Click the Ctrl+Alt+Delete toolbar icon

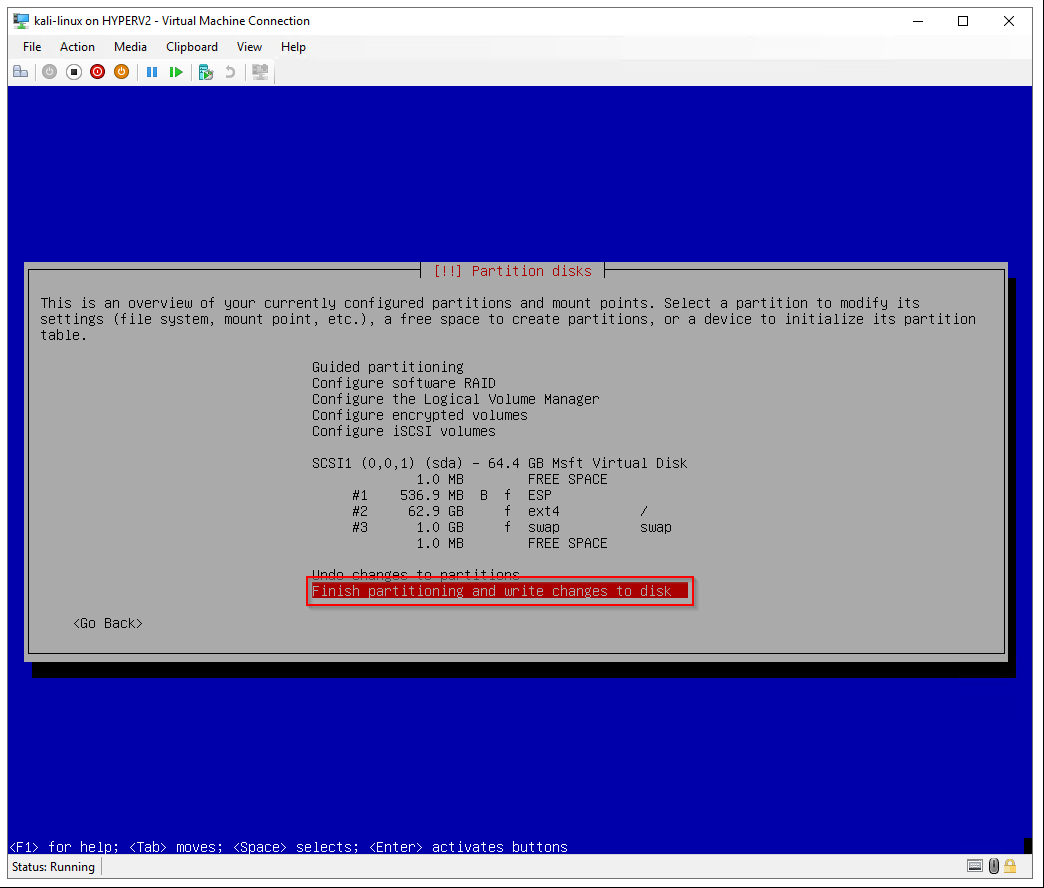pos(20,72)
